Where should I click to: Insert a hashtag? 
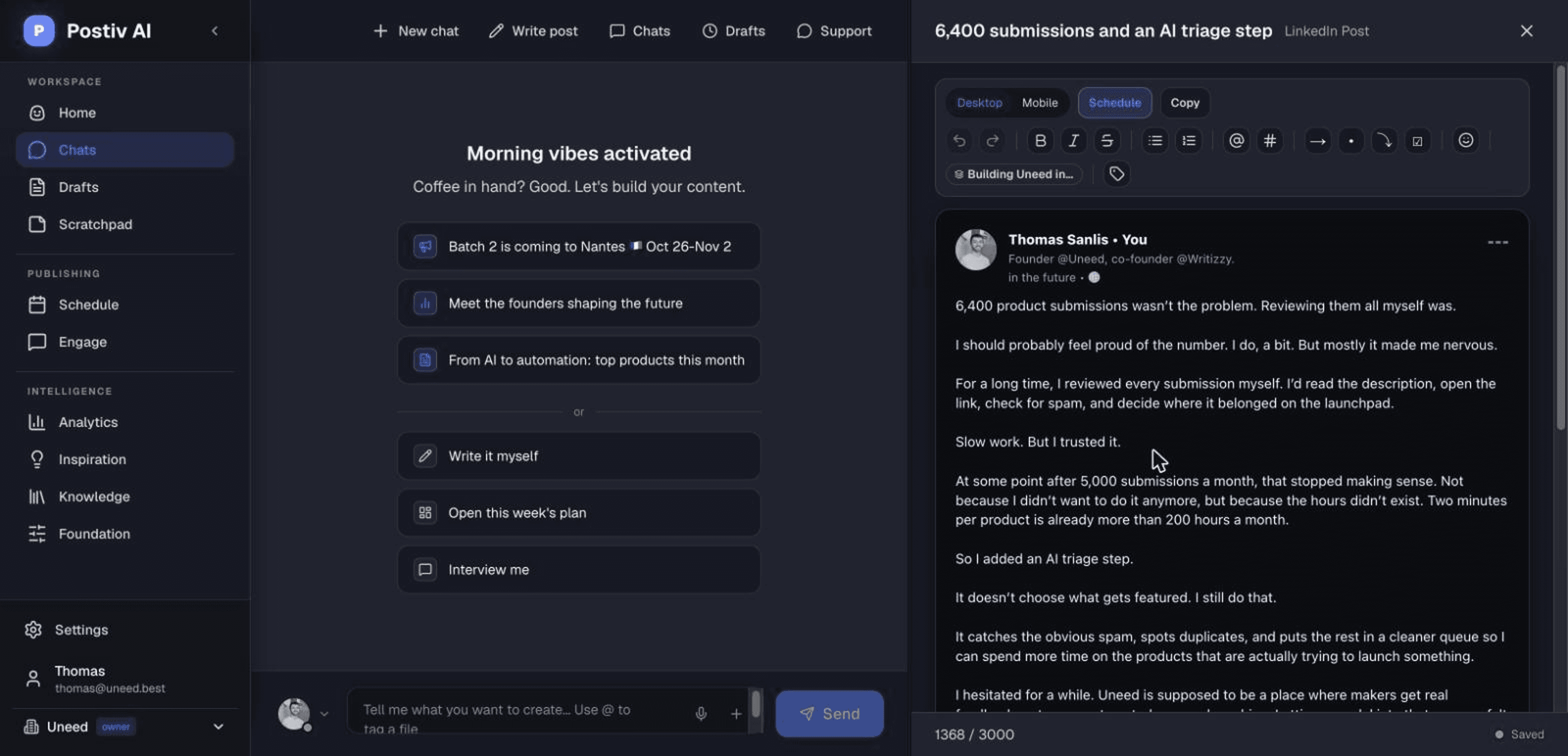coord(1269,140)
